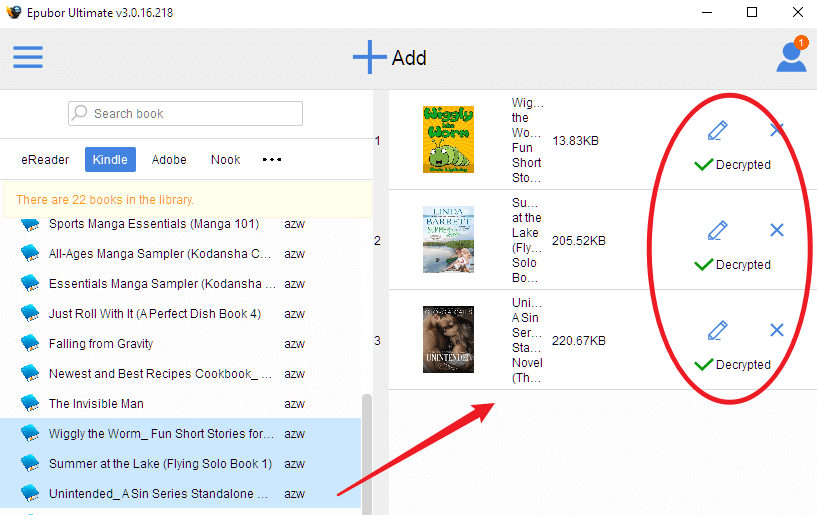The height and width of the screenshot is (515, 817).
Task: Click the Add plus button
Action: click(x=390, y=57)
